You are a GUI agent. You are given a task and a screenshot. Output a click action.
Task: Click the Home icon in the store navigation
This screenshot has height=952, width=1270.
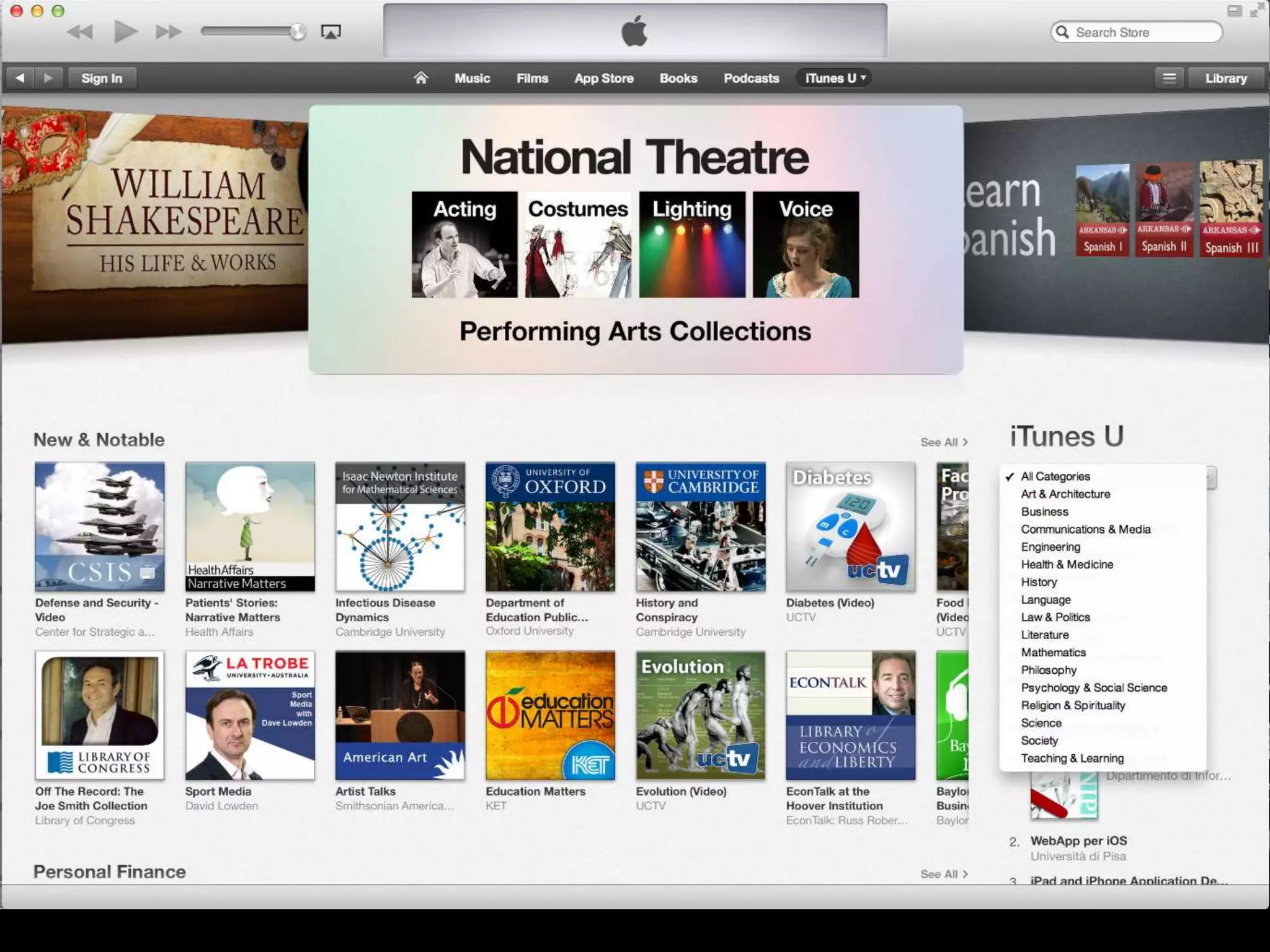click(420, 78)
